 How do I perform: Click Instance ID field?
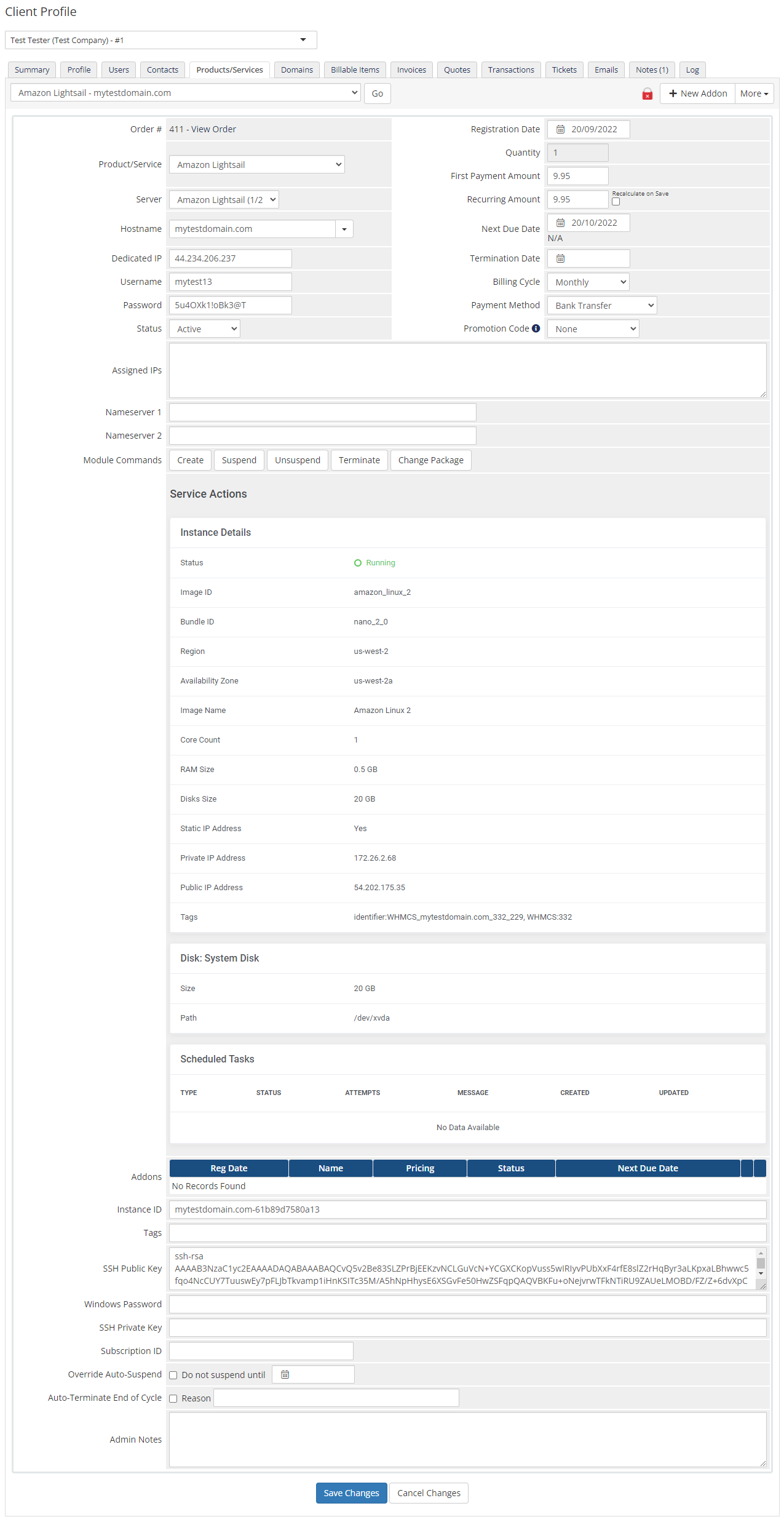click(468, 1209)
